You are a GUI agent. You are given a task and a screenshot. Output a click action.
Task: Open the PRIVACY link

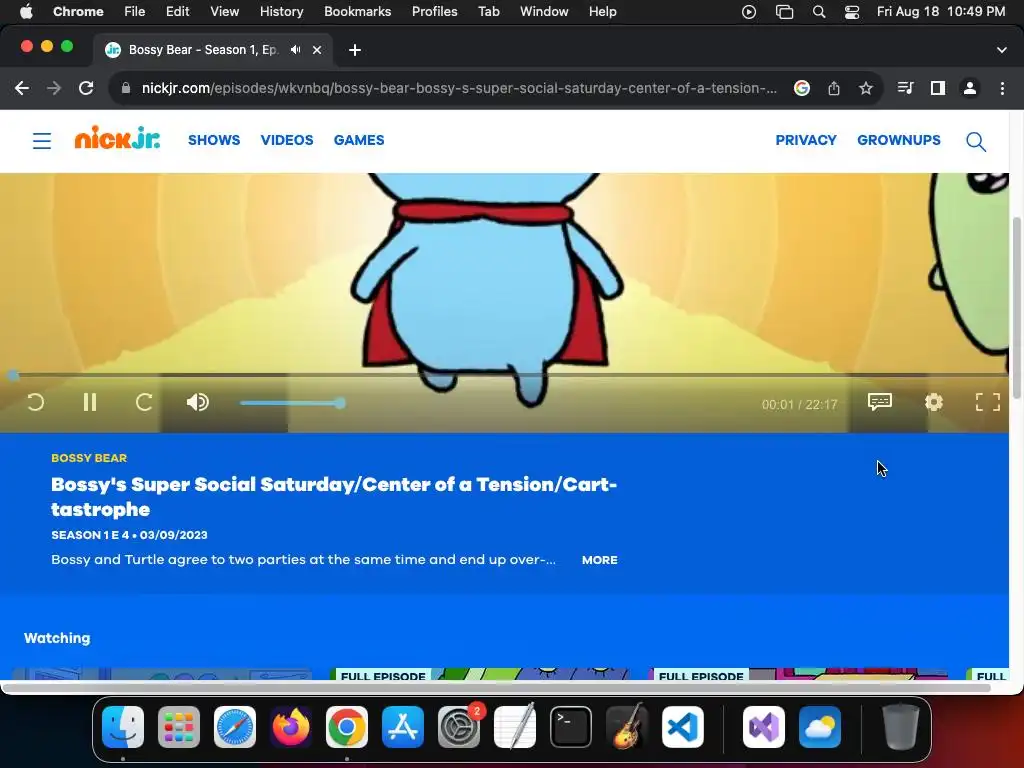point(806,140)
